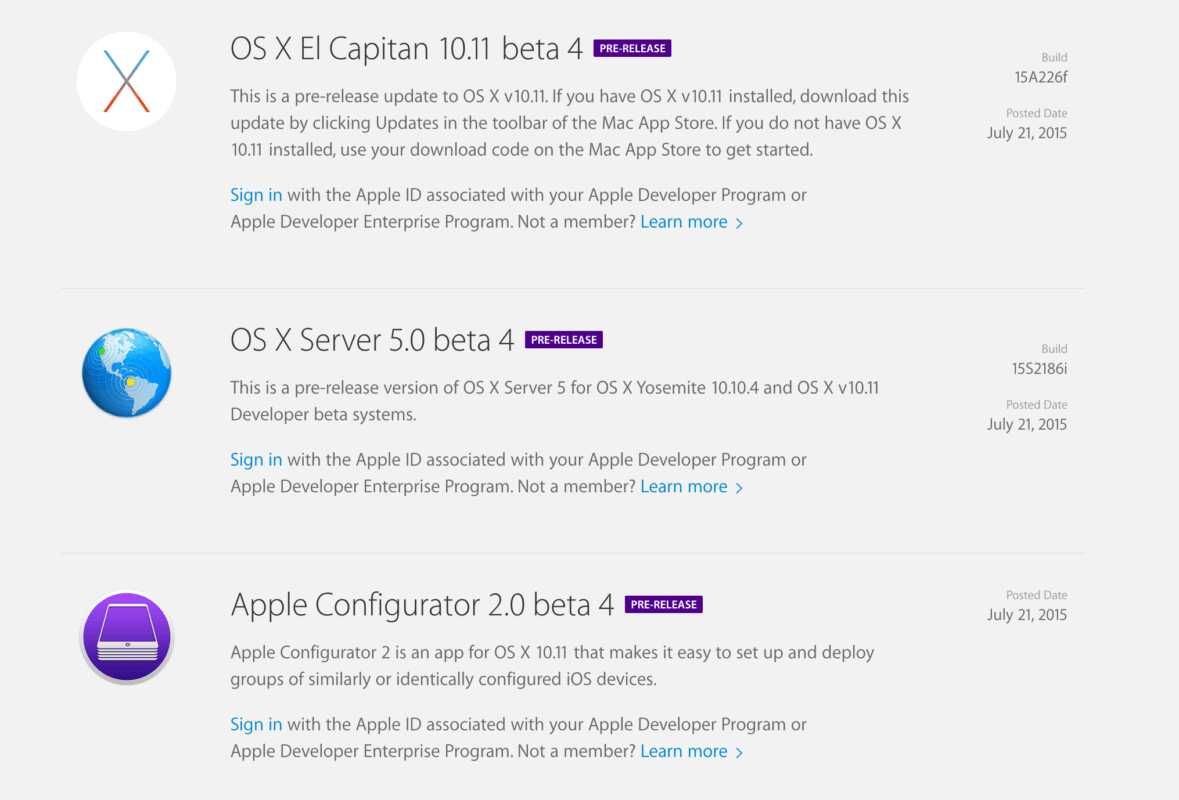Image resolution: width=1179 pixels, height=800 pixels.
Task: Click build number 15A226f
Action: 1040,77
